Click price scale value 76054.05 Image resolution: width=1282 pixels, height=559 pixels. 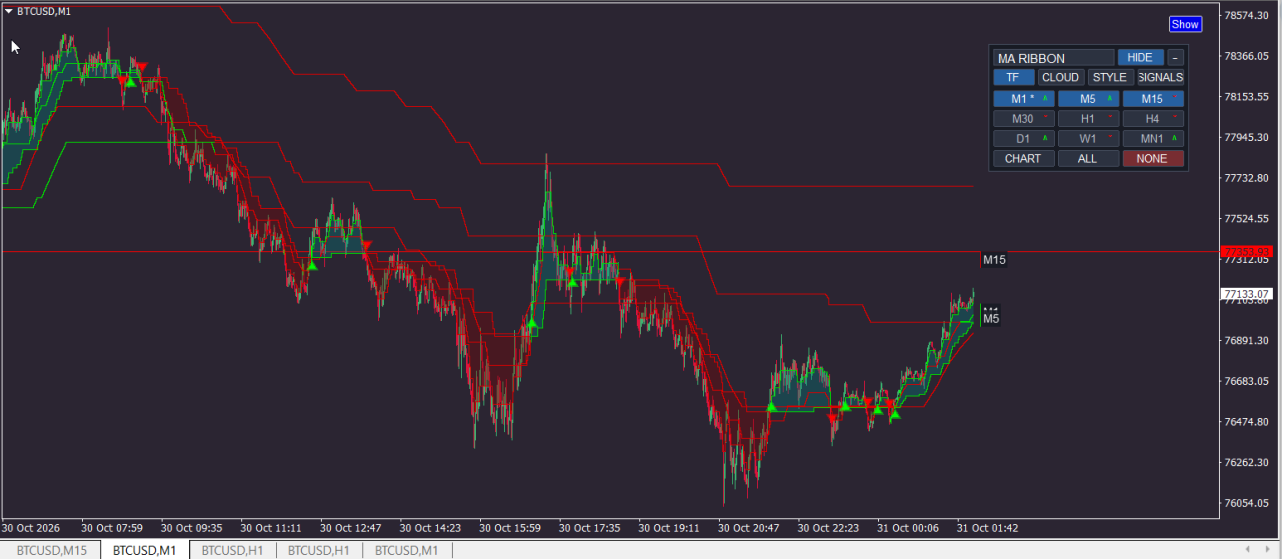pos(1247,503)
